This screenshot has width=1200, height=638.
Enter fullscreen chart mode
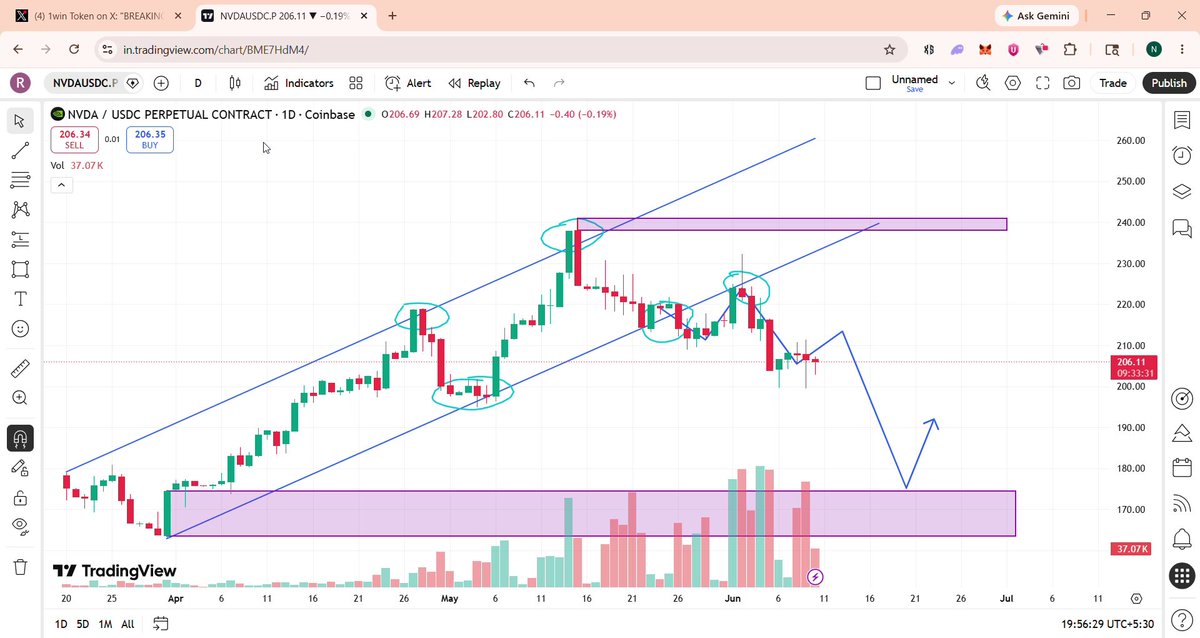tap(1043, 83)
